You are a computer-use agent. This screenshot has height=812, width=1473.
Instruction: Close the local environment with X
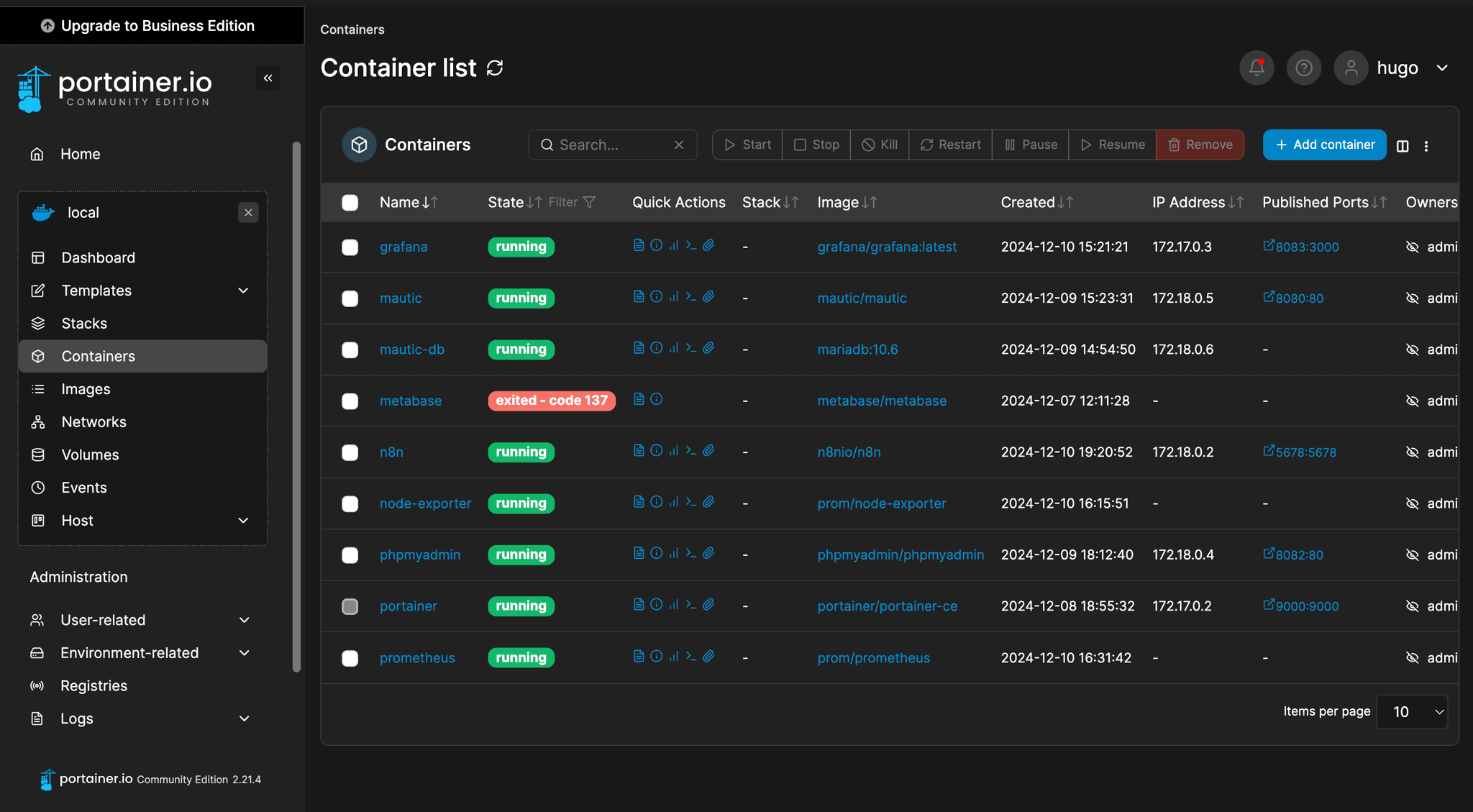pyautogui.click(x=248, y=212)
